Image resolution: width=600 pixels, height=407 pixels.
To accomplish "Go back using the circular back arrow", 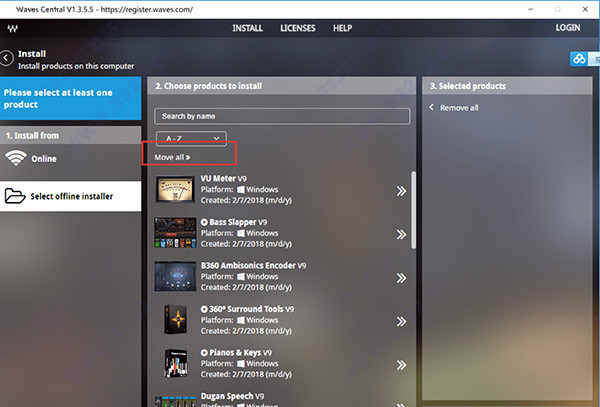I will pos(7,58).
